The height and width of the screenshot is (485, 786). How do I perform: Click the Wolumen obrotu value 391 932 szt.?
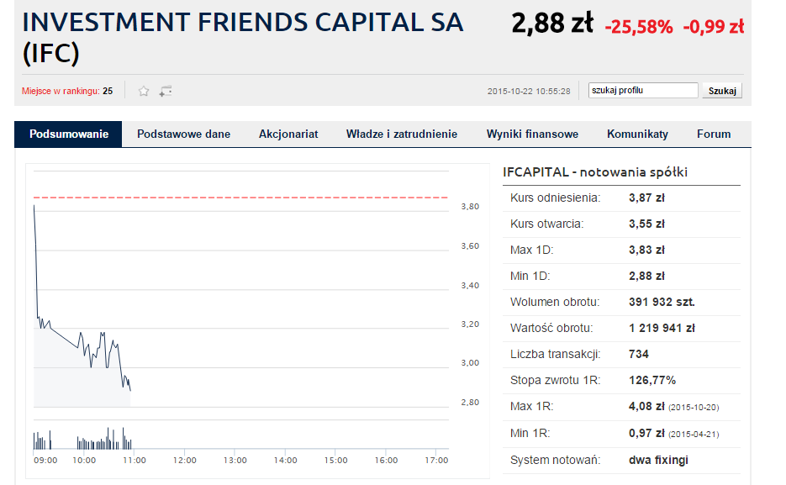point(662,302)
